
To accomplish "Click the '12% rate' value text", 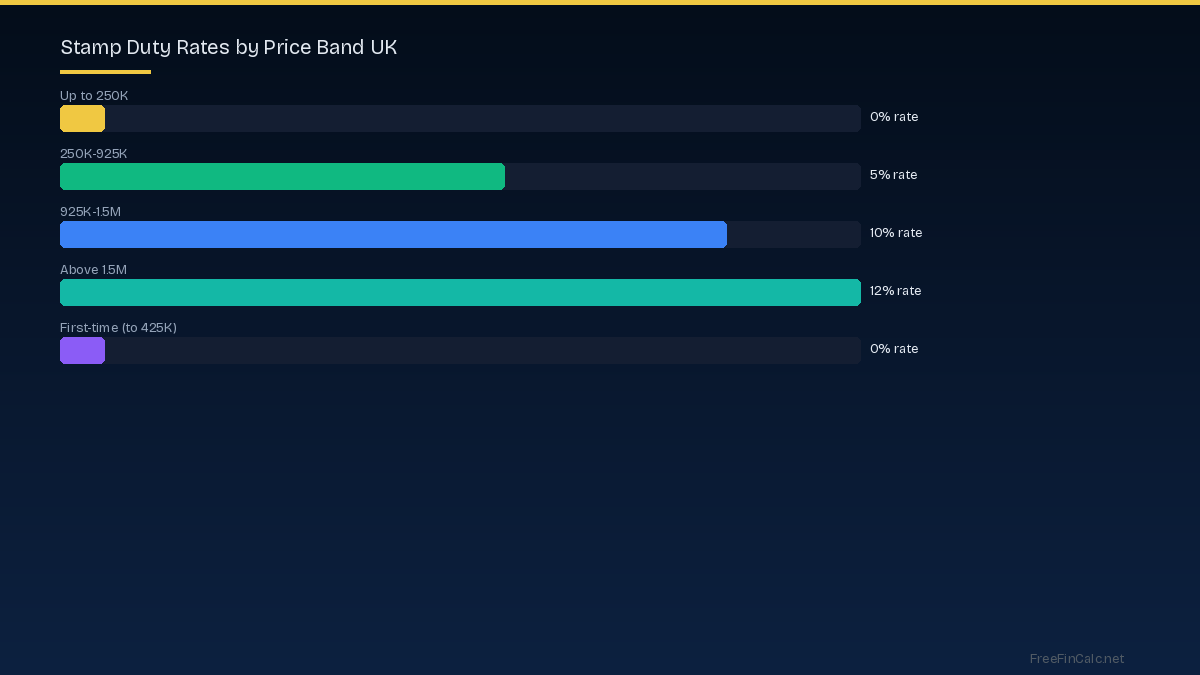I will [x=895, y=291].
